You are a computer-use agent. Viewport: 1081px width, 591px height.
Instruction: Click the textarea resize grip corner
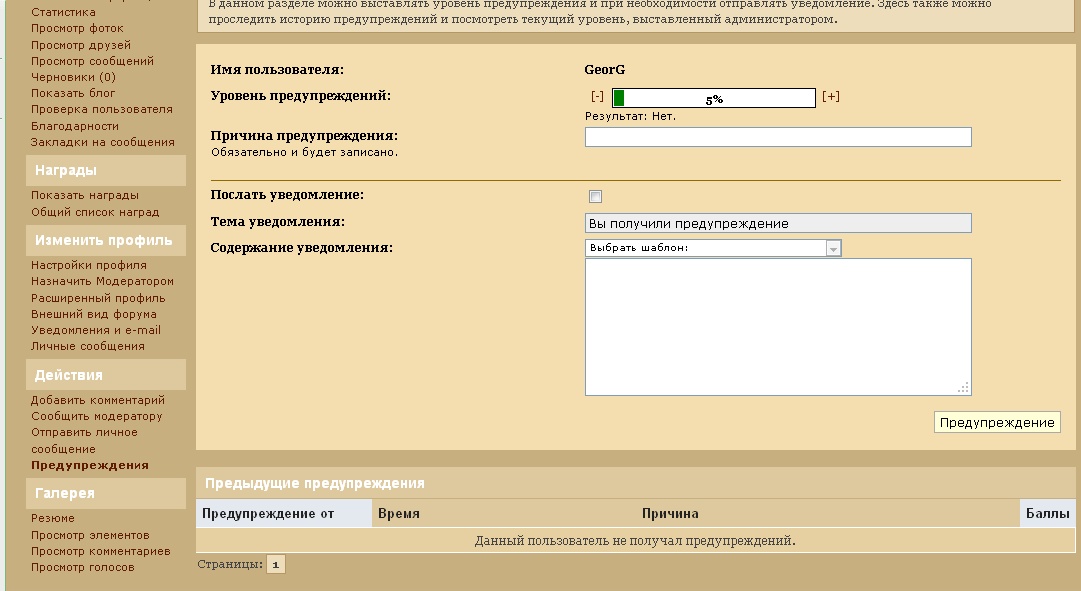click(964, 388)
